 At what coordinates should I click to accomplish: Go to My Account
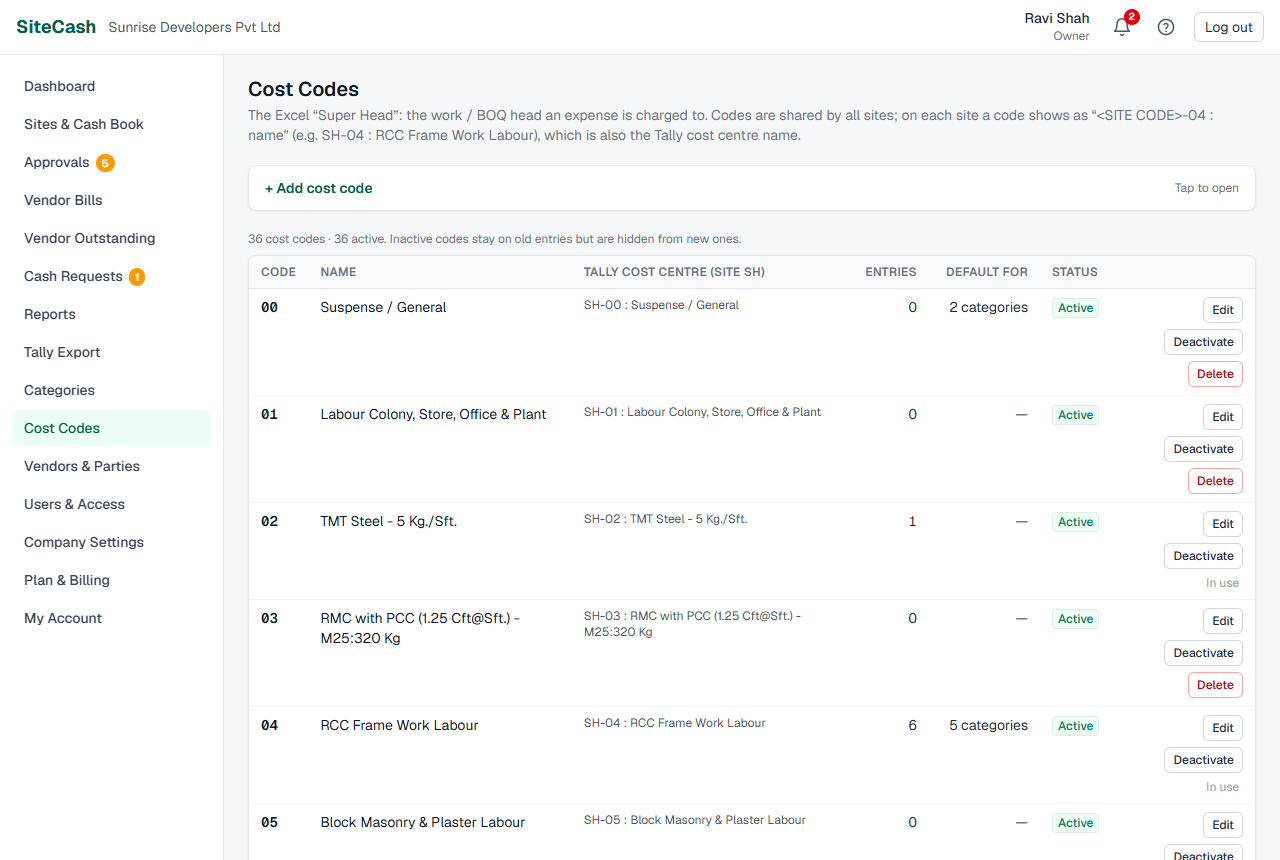point(111,618)
